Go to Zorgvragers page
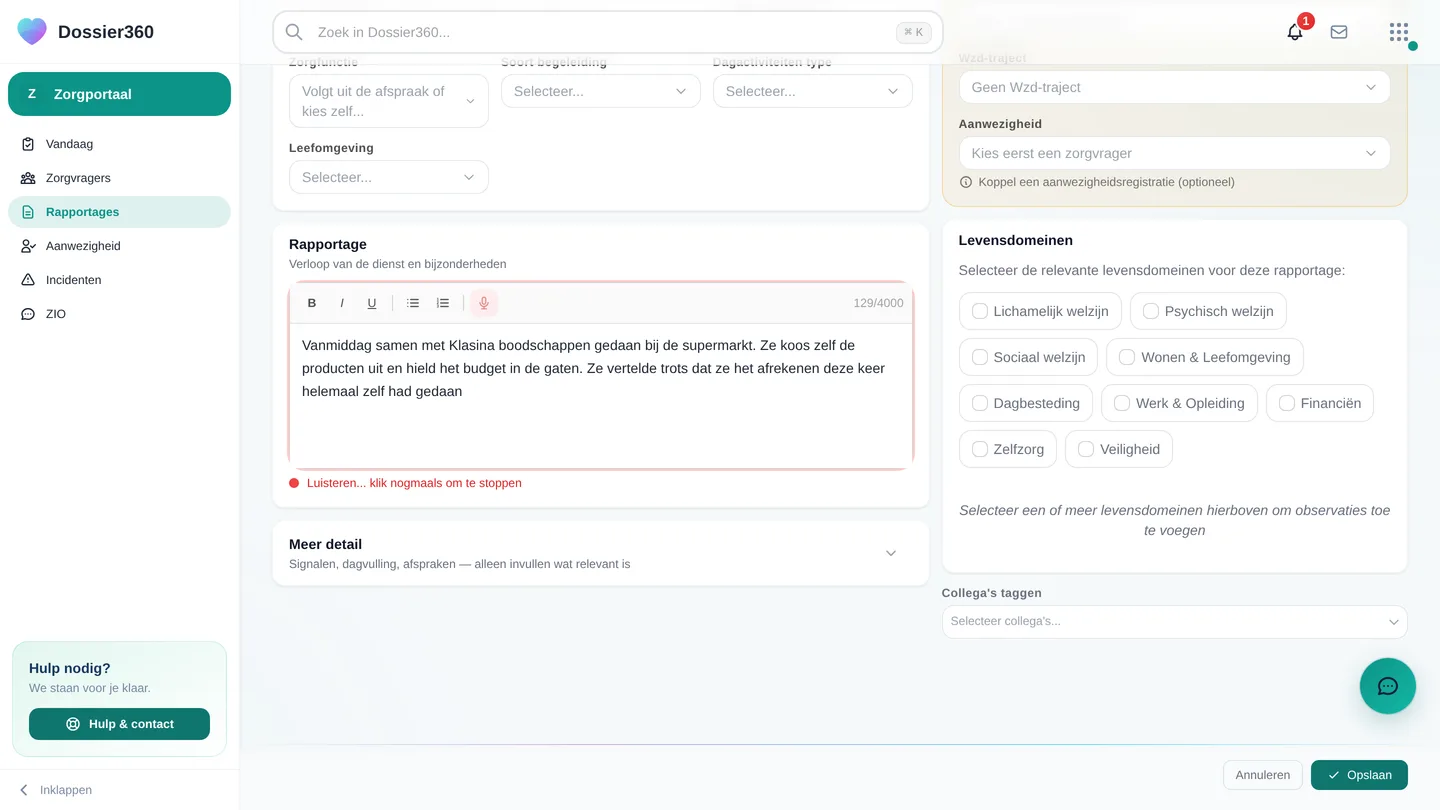1440x810 pixels. pyautogui.click(x=119, y=178)
